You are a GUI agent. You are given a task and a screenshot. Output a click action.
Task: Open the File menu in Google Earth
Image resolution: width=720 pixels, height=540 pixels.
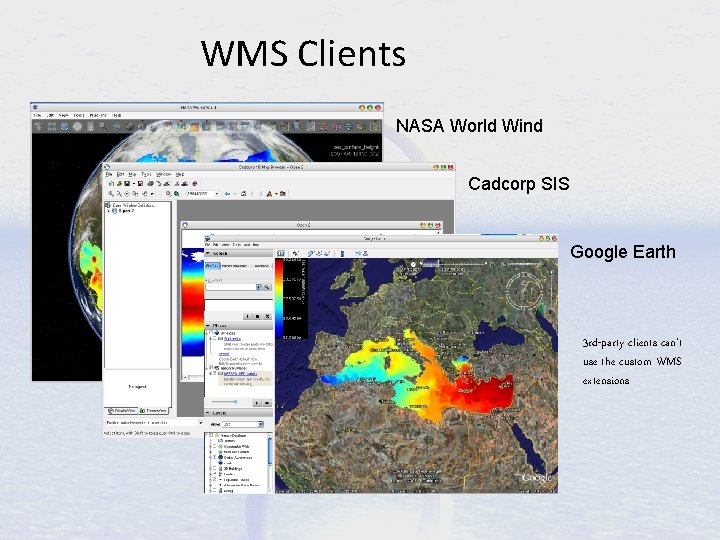click(x=208, y=245)
